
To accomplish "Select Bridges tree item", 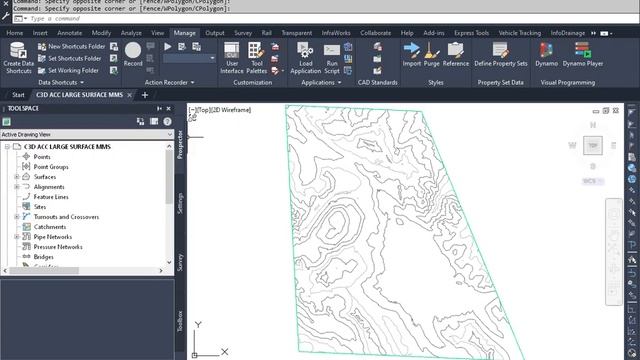I will [x=43, y=257].
